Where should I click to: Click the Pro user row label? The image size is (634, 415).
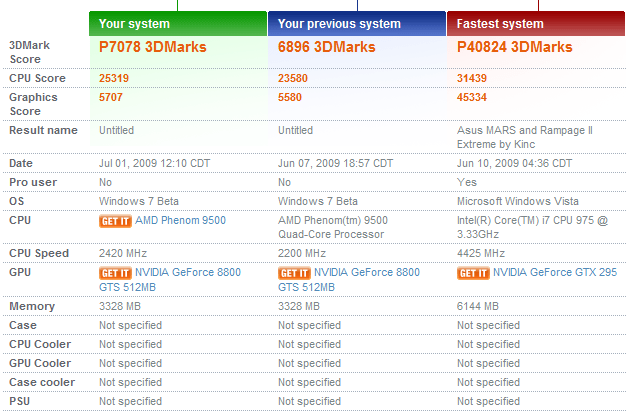(x=33, y=182)
